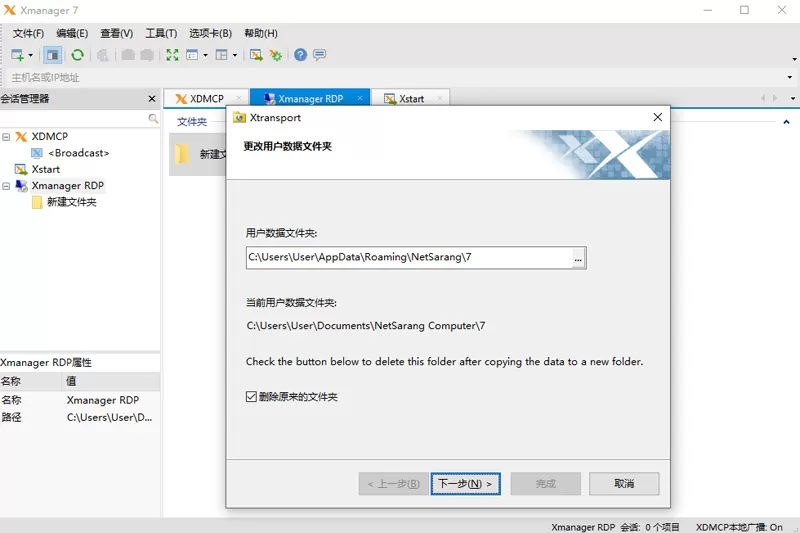This screenshot has width=800, height=533.
Task: Click the 值 column header
Action: click(112, 382)
